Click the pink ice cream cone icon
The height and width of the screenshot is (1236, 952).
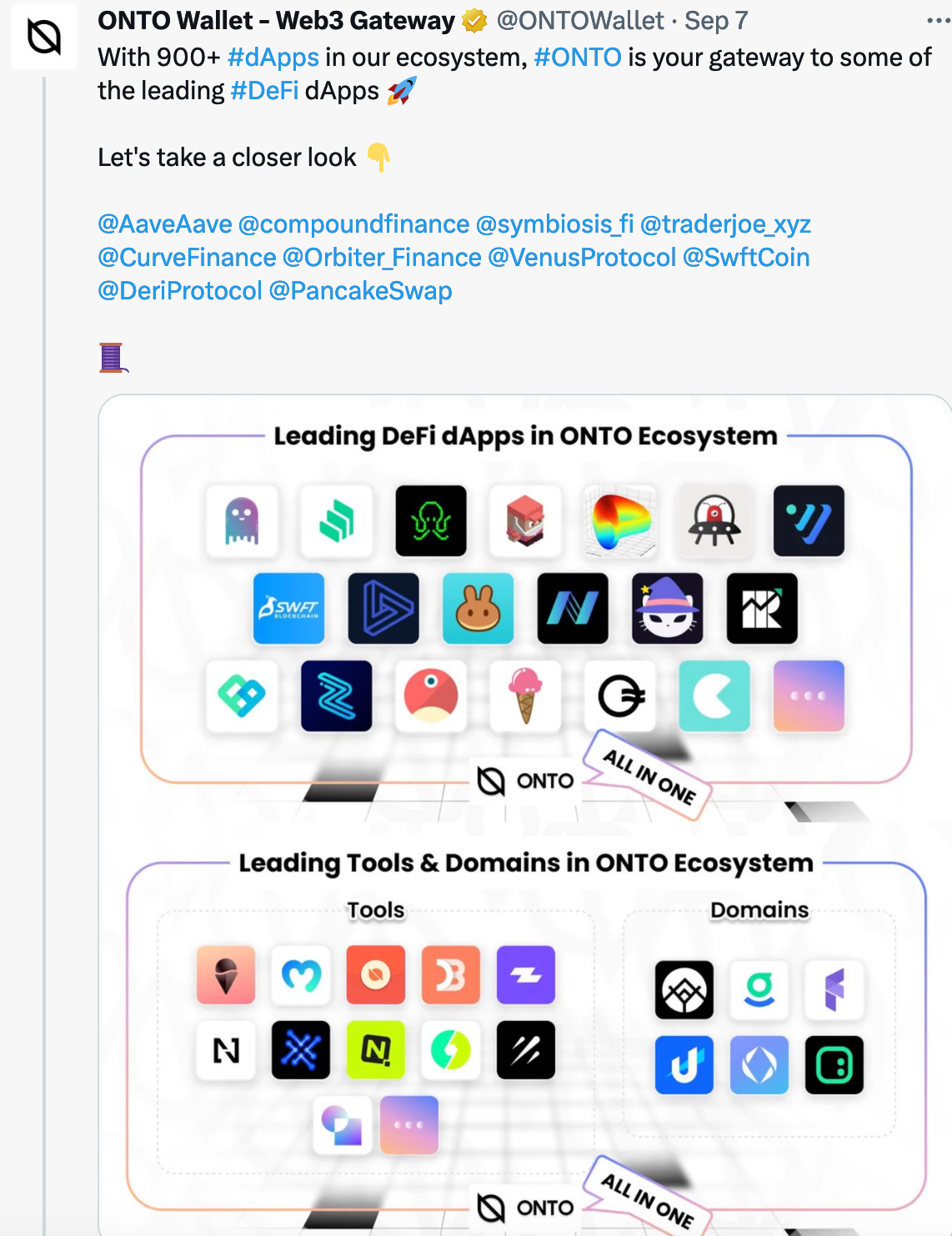click(x=525, y=696)
